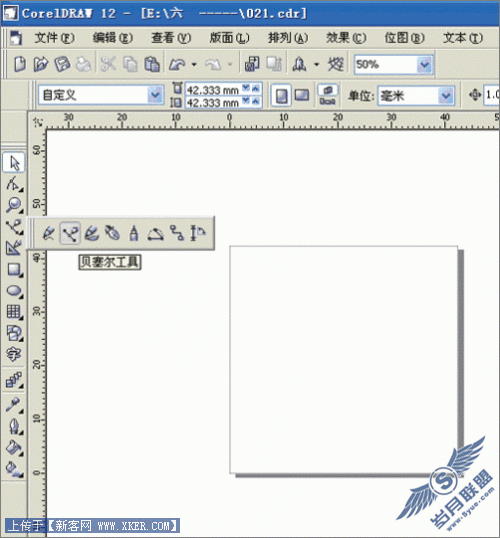Select the Zoom magnifier tool
Screen dimensions: 500x538
[x=14, y=205]
